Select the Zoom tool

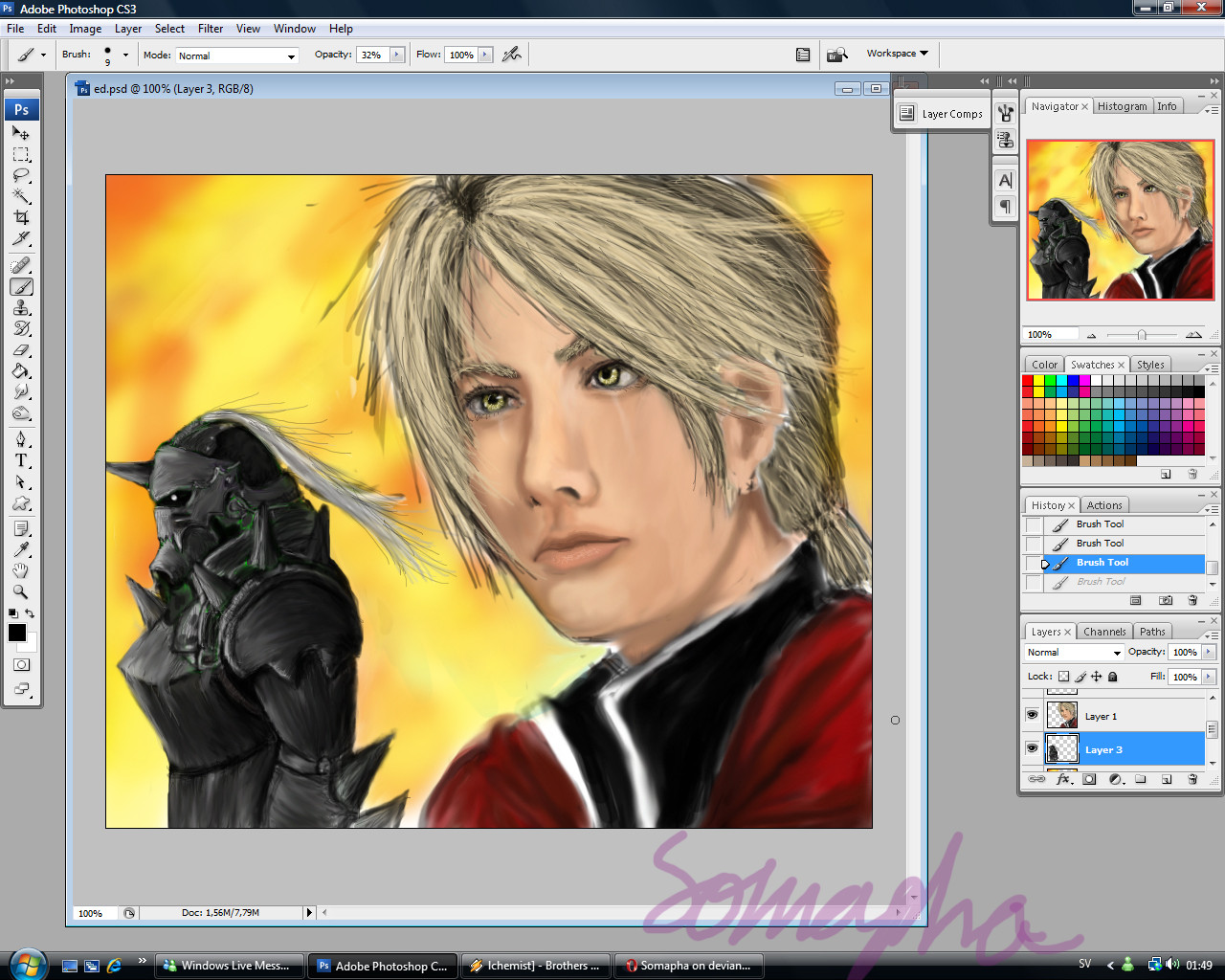(21, 592)
